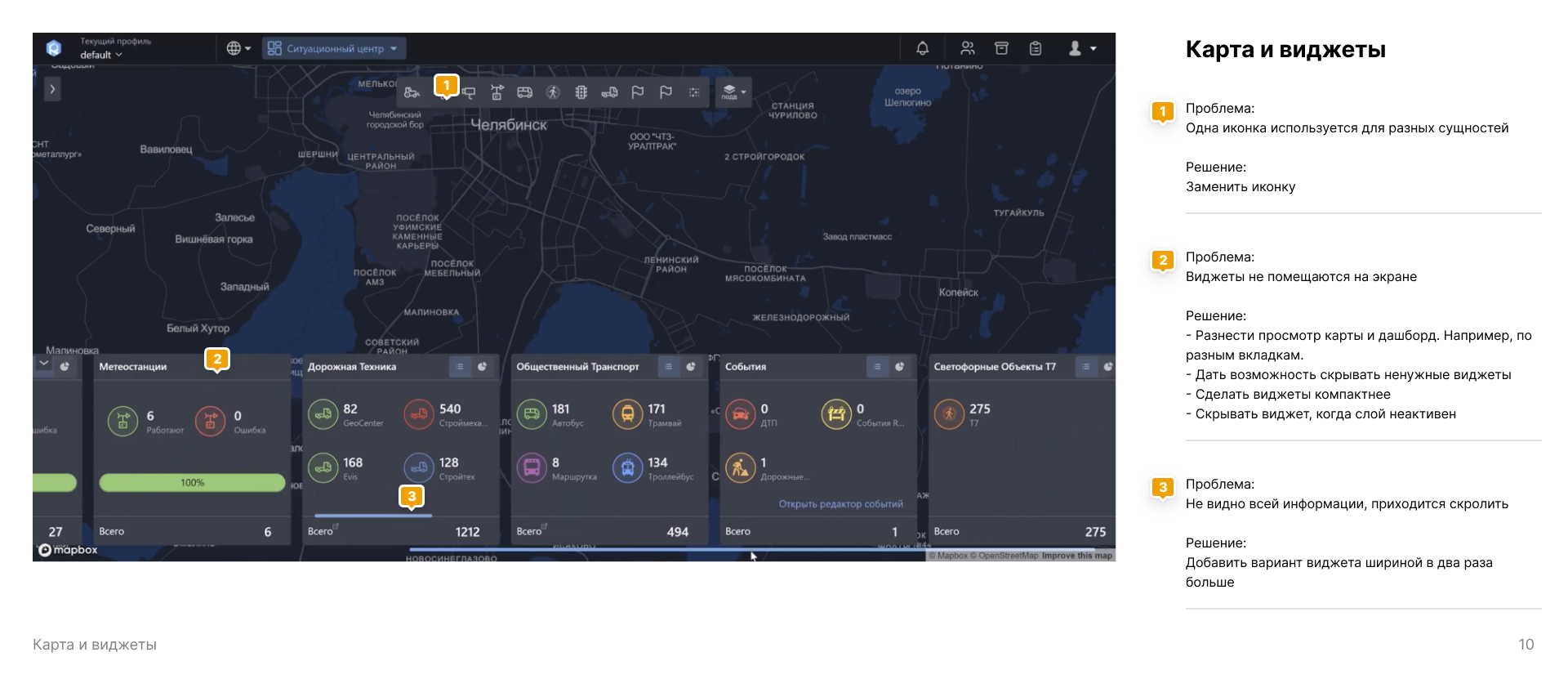Click the Челябинск city label on map
Screen dimensions: 1568x688
(x=509, y=125)
